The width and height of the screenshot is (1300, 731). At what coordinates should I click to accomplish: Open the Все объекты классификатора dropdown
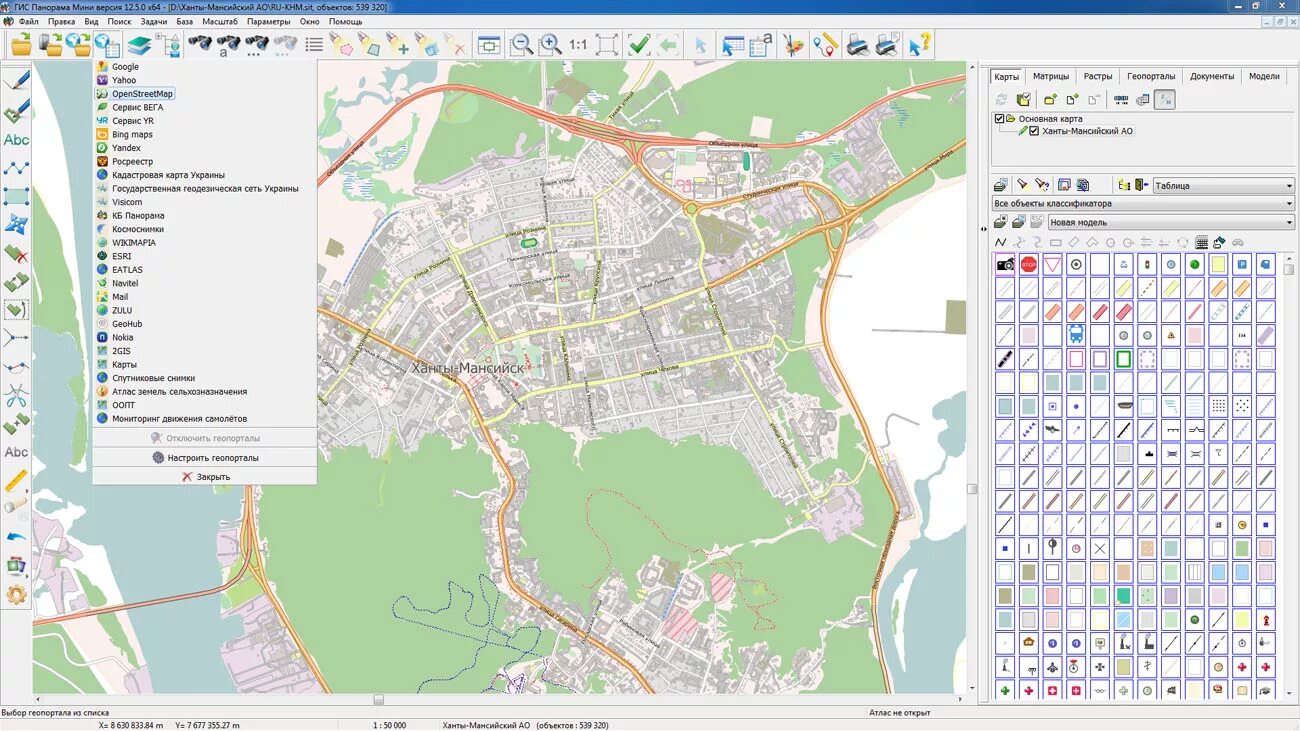click(1143, 203)
